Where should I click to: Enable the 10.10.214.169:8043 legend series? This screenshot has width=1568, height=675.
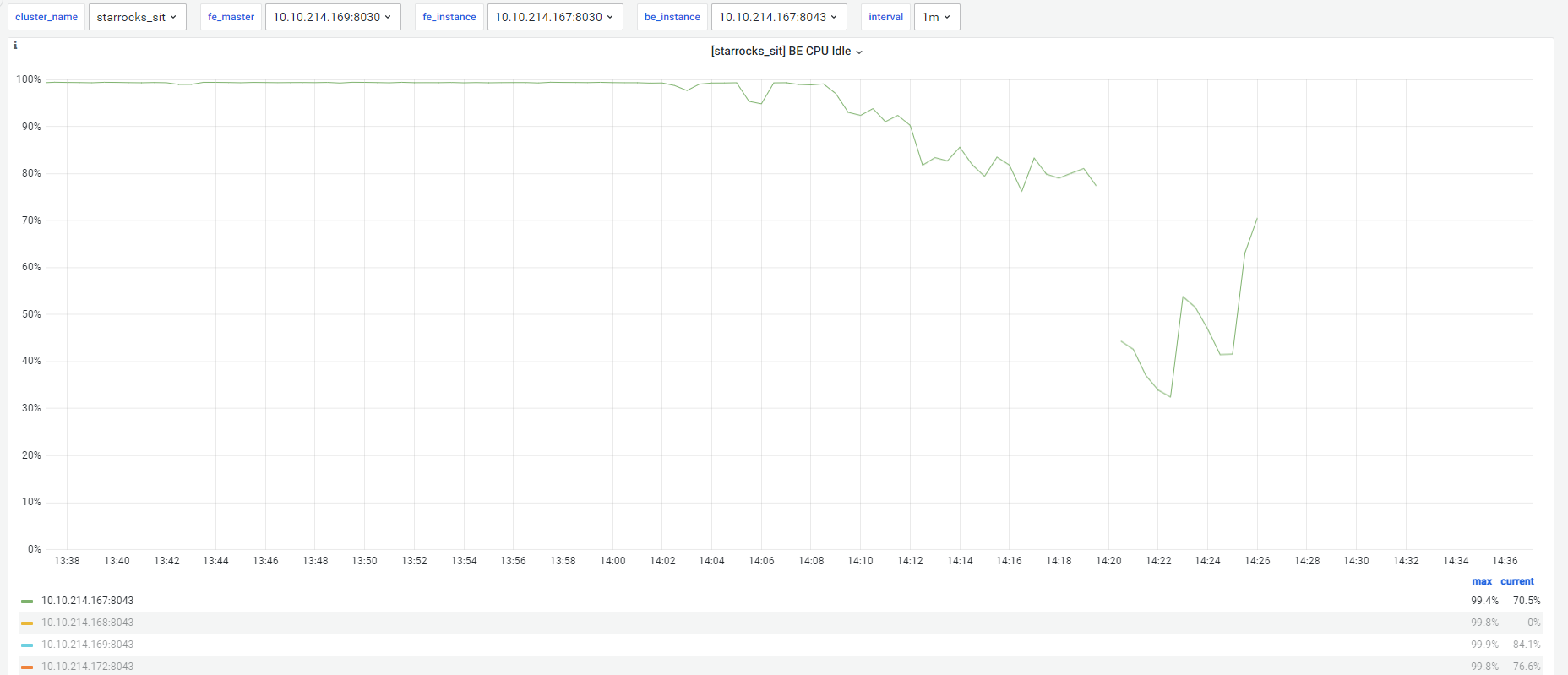click(x=87, y=645)
